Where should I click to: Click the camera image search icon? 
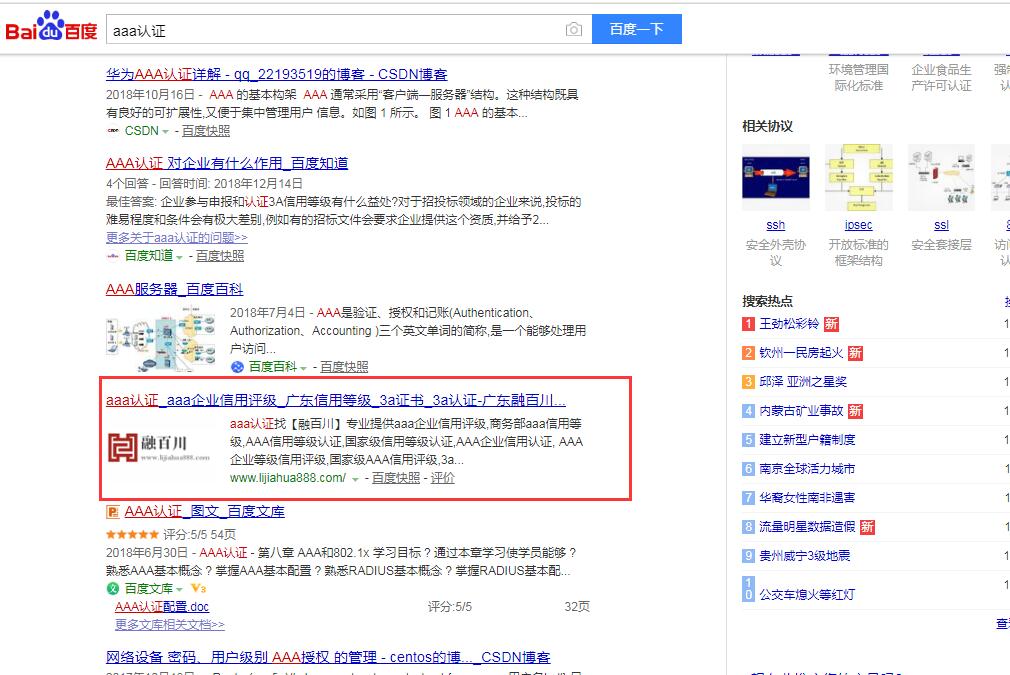click(x=573, y=30)
